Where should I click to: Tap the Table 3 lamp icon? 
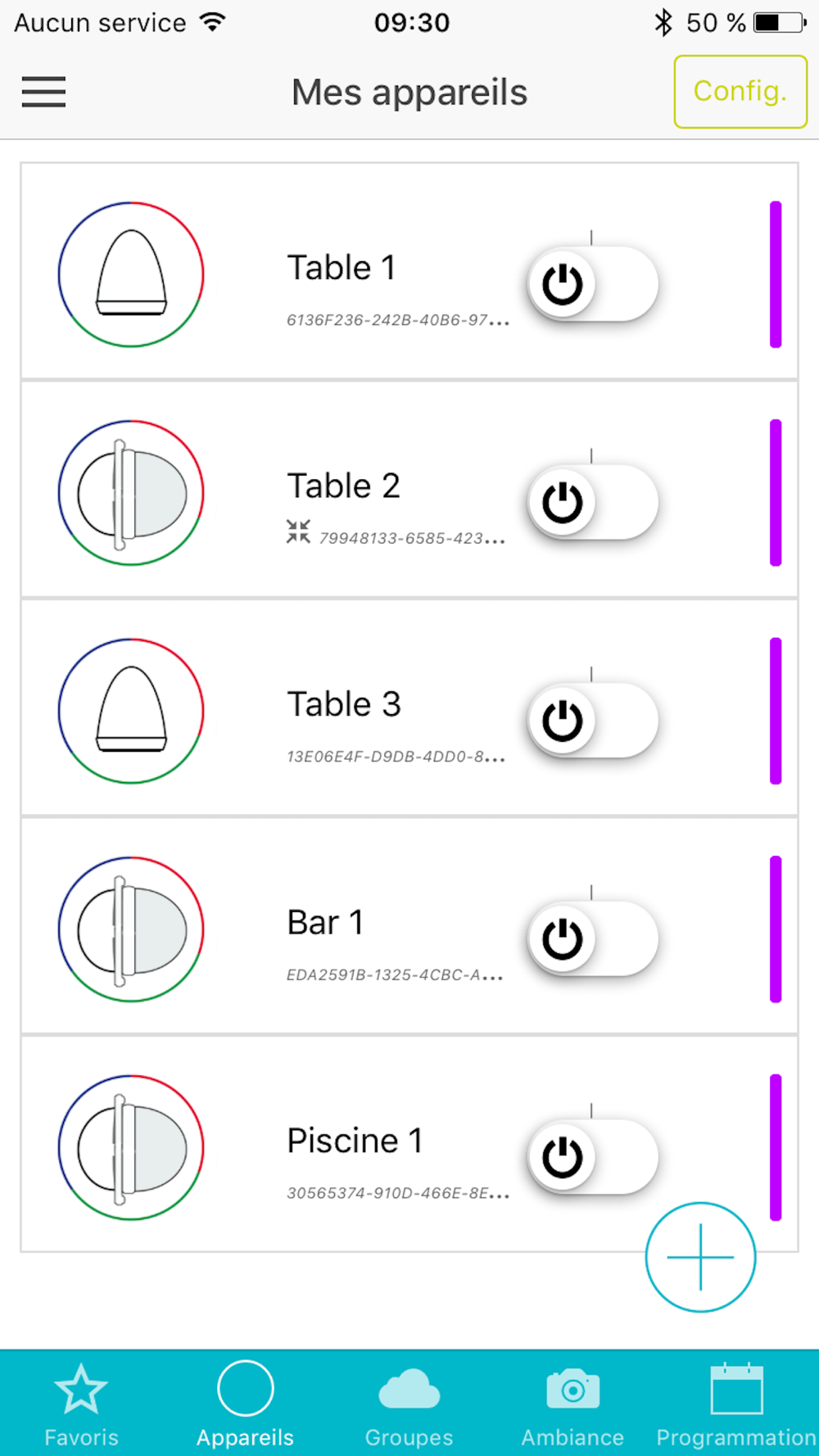[131, 711]
